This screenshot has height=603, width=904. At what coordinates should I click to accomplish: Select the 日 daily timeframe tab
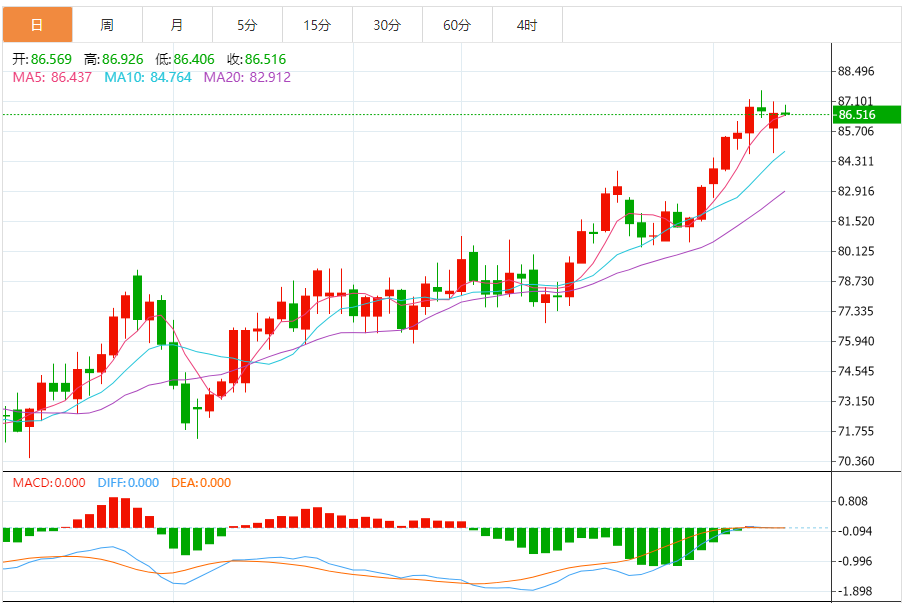click(x=37, y=25)
